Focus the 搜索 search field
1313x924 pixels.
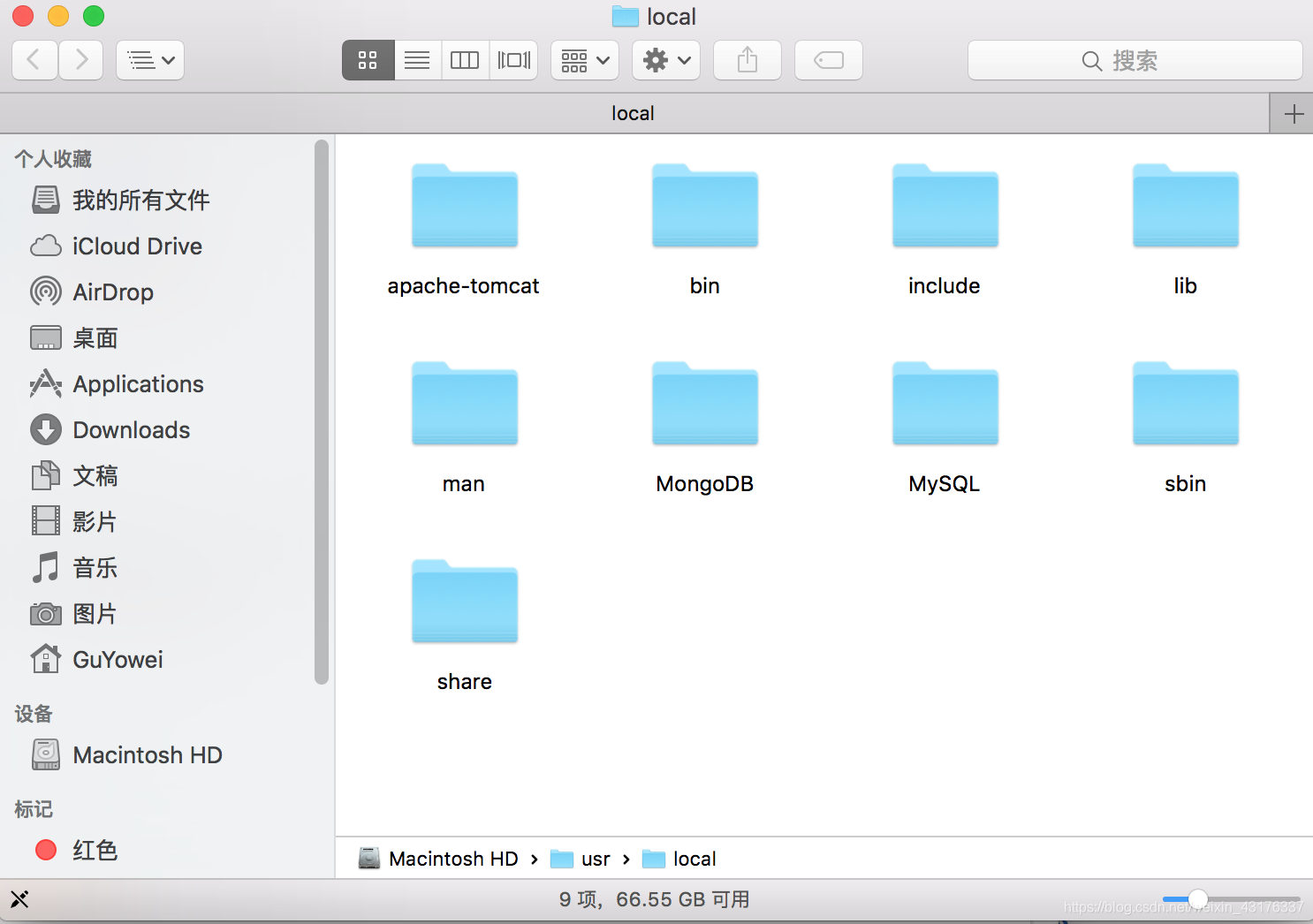(x=1135, y=60)
